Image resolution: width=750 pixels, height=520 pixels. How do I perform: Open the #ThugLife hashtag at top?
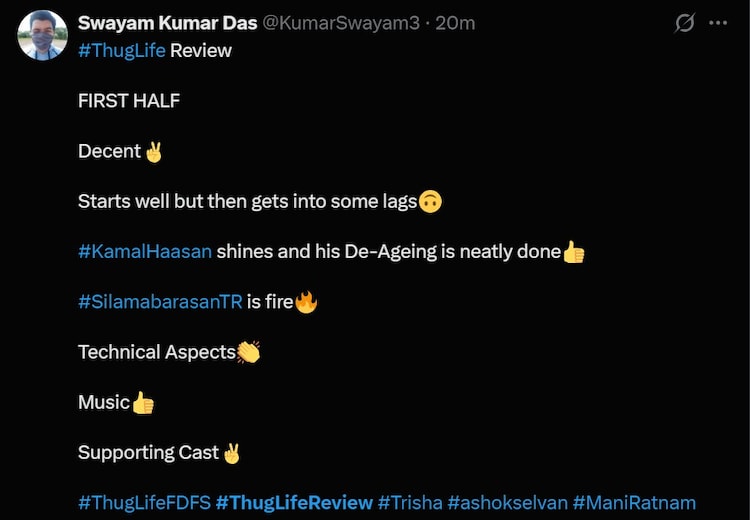[121, 50]
